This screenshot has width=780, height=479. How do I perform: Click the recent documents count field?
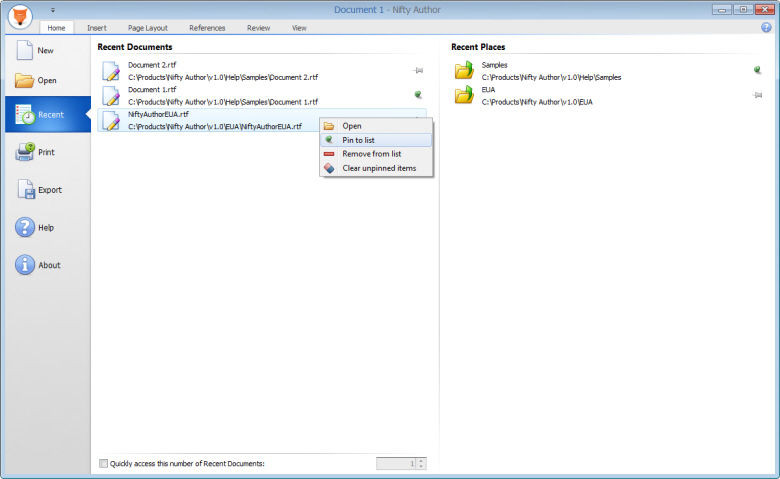[396, 464]
